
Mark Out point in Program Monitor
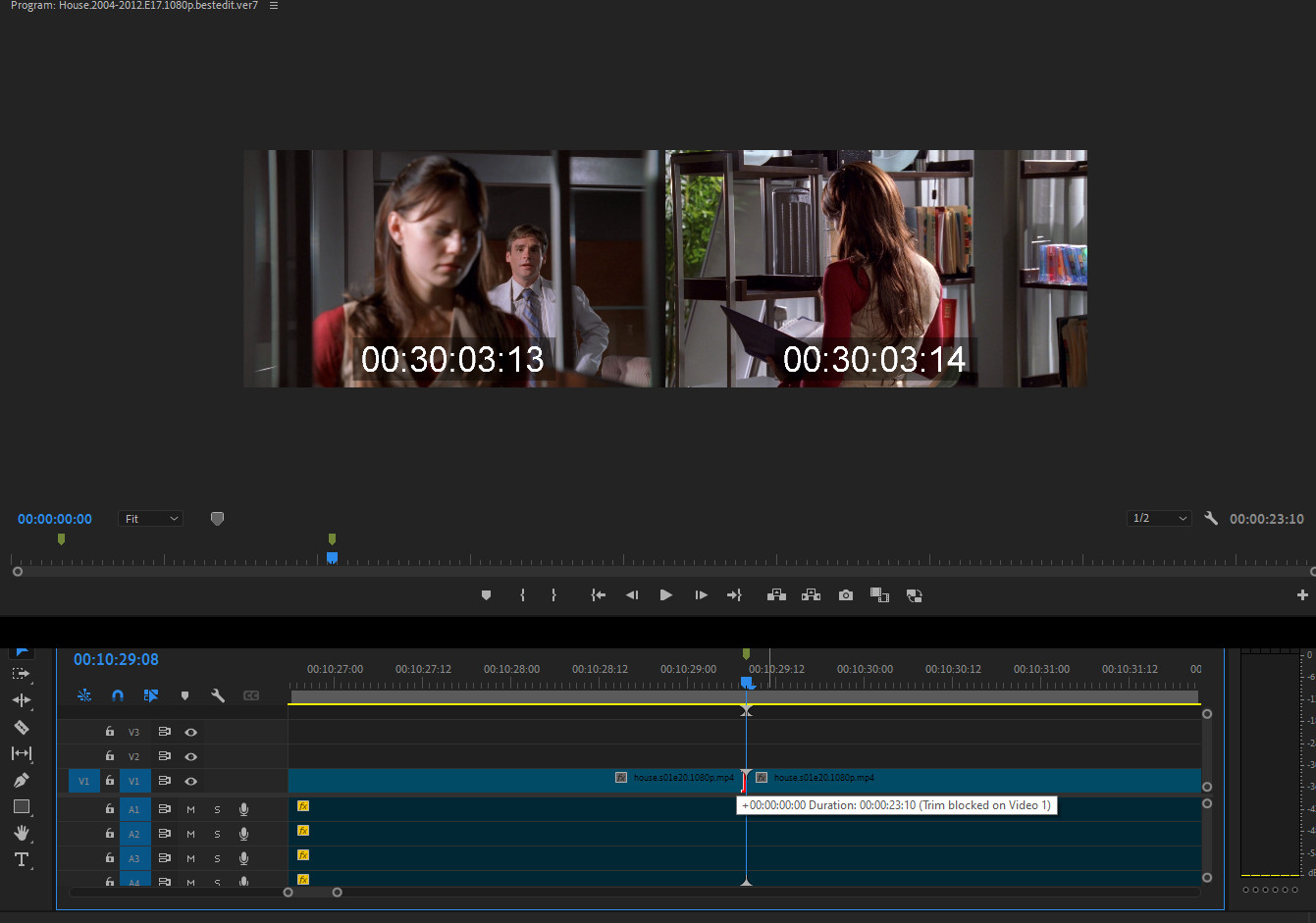pyautogui.click(x=553, y=595)
